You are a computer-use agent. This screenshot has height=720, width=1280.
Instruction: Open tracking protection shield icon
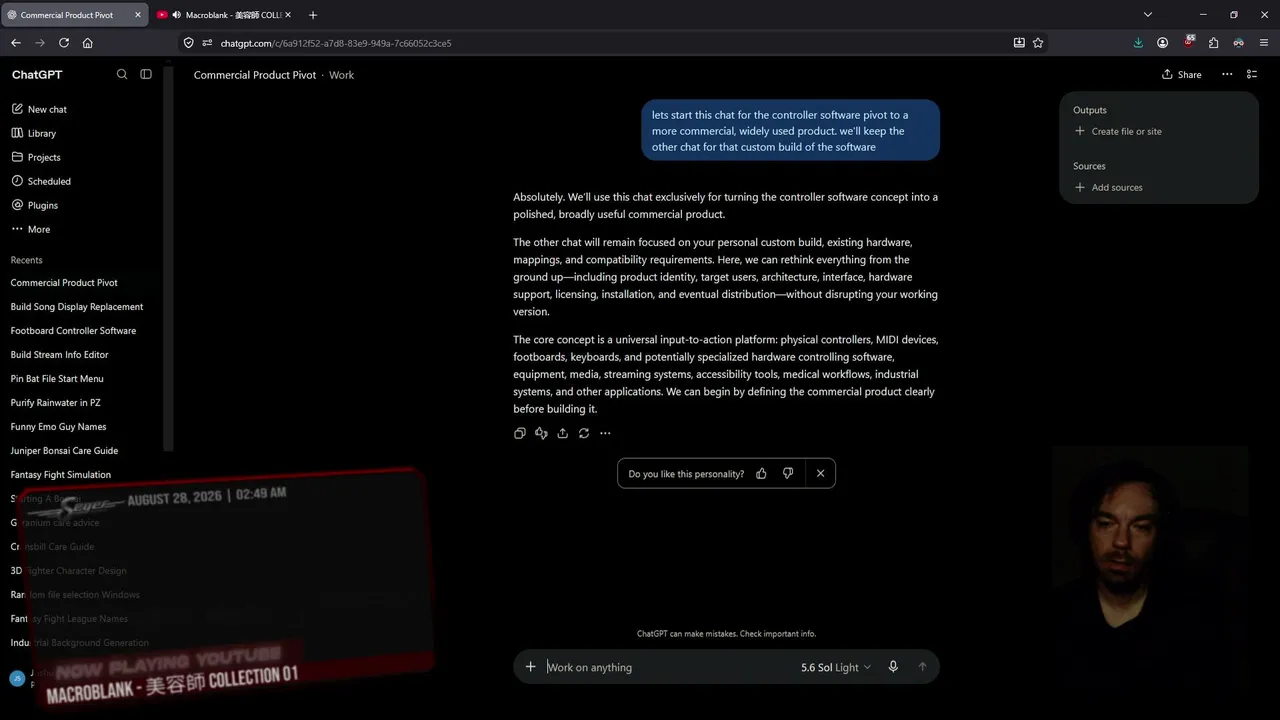188,43
